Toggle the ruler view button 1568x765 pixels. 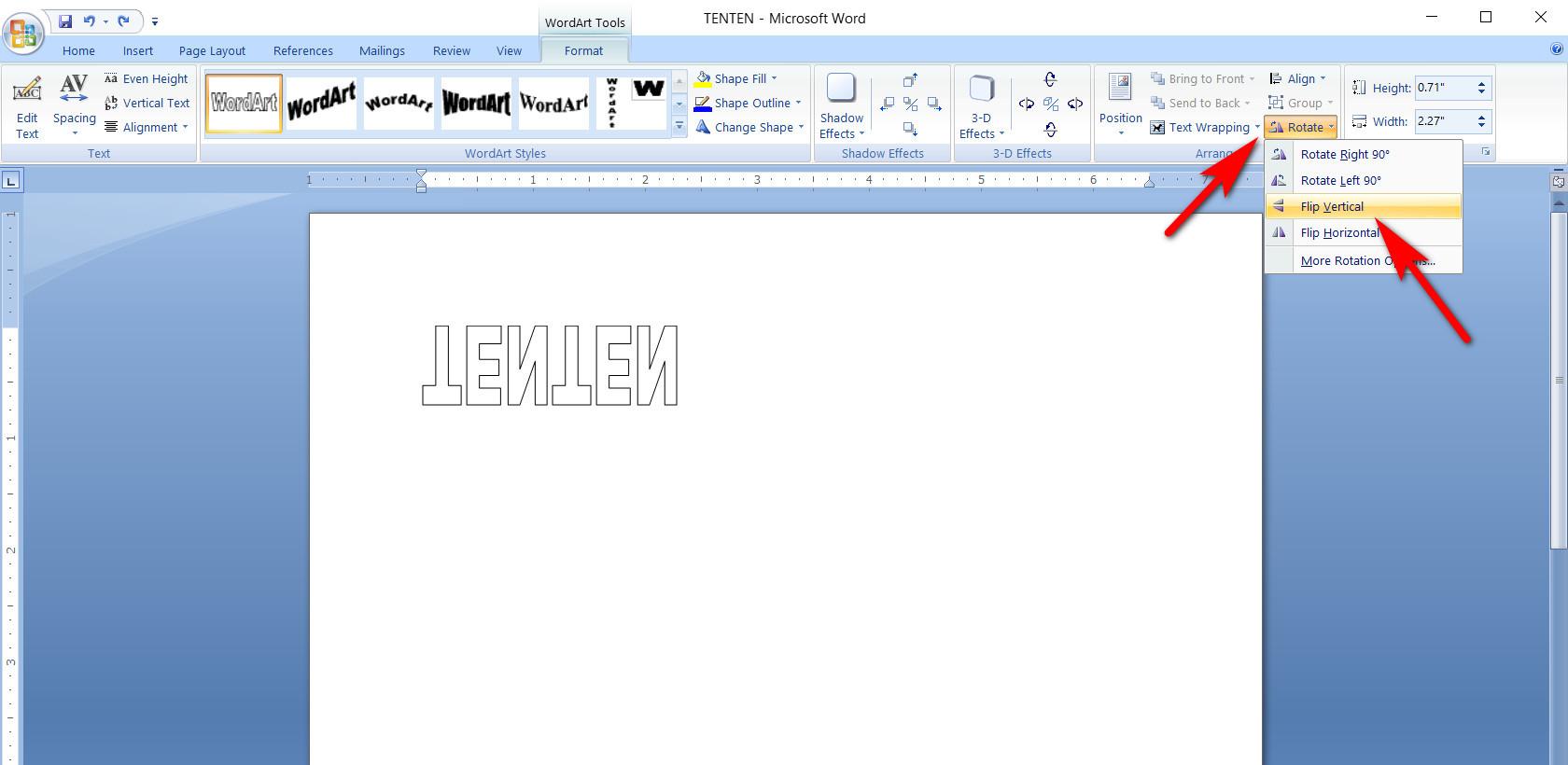[x=1558, y=181]
